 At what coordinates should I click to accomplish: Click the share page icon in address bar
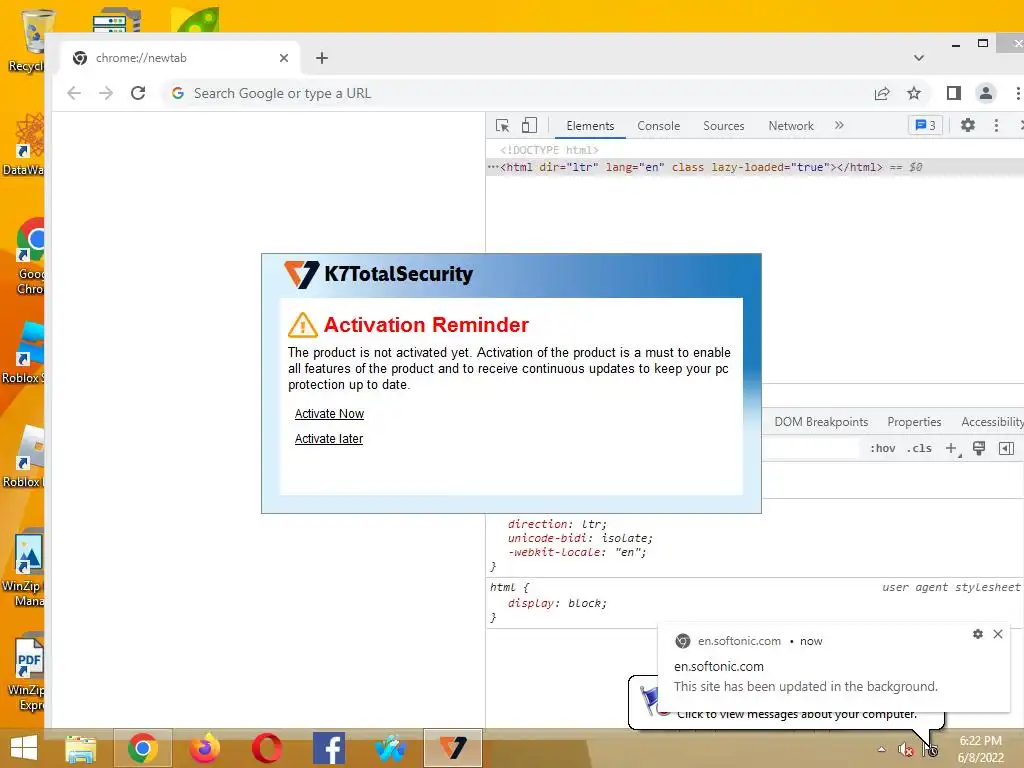[882, 93]
